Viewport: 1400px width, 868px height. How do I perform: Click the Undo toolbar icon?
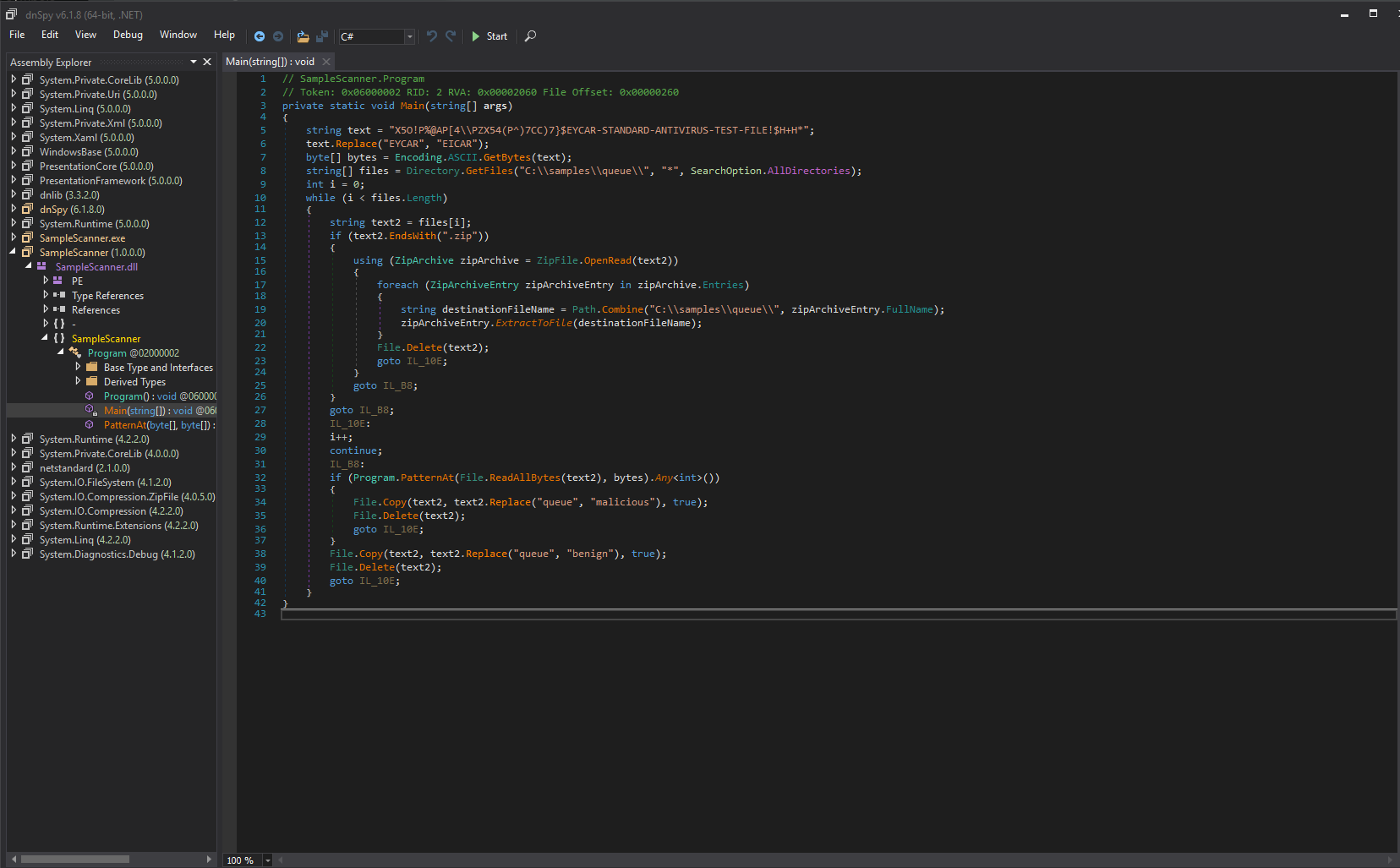coord(432,36)
